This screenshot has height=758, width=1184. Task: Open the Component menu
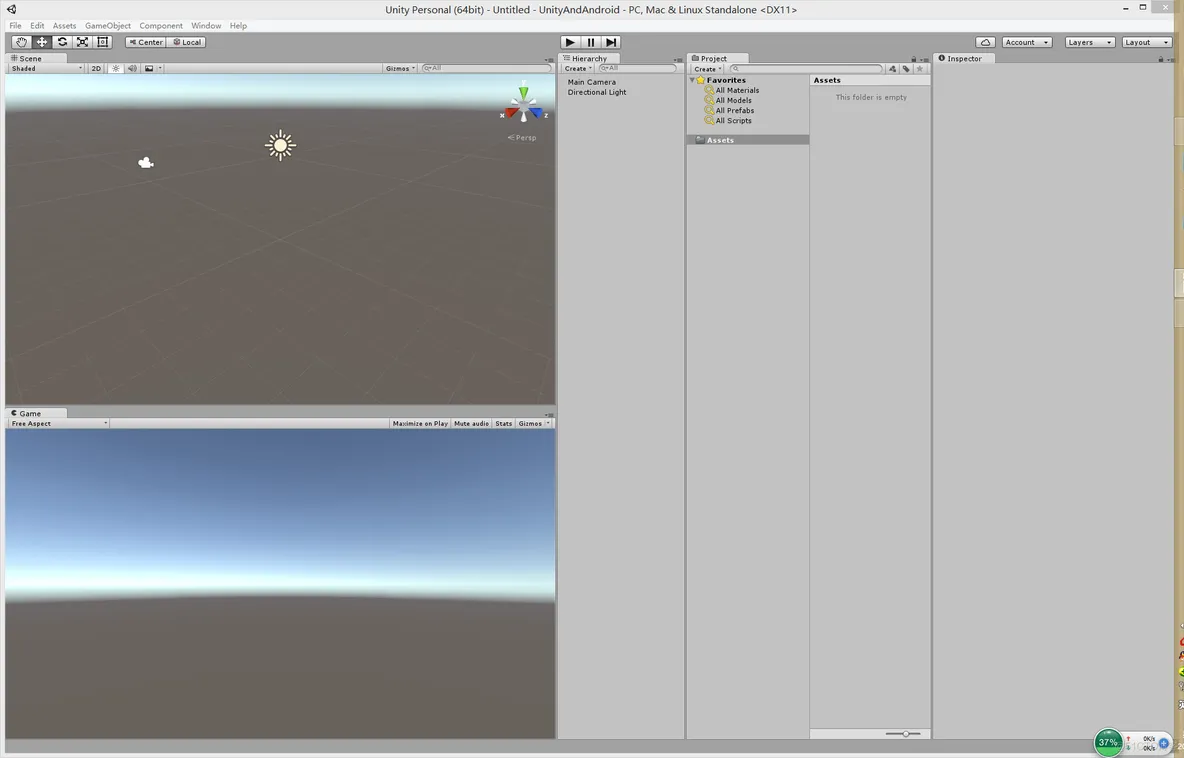pos(161,26)
